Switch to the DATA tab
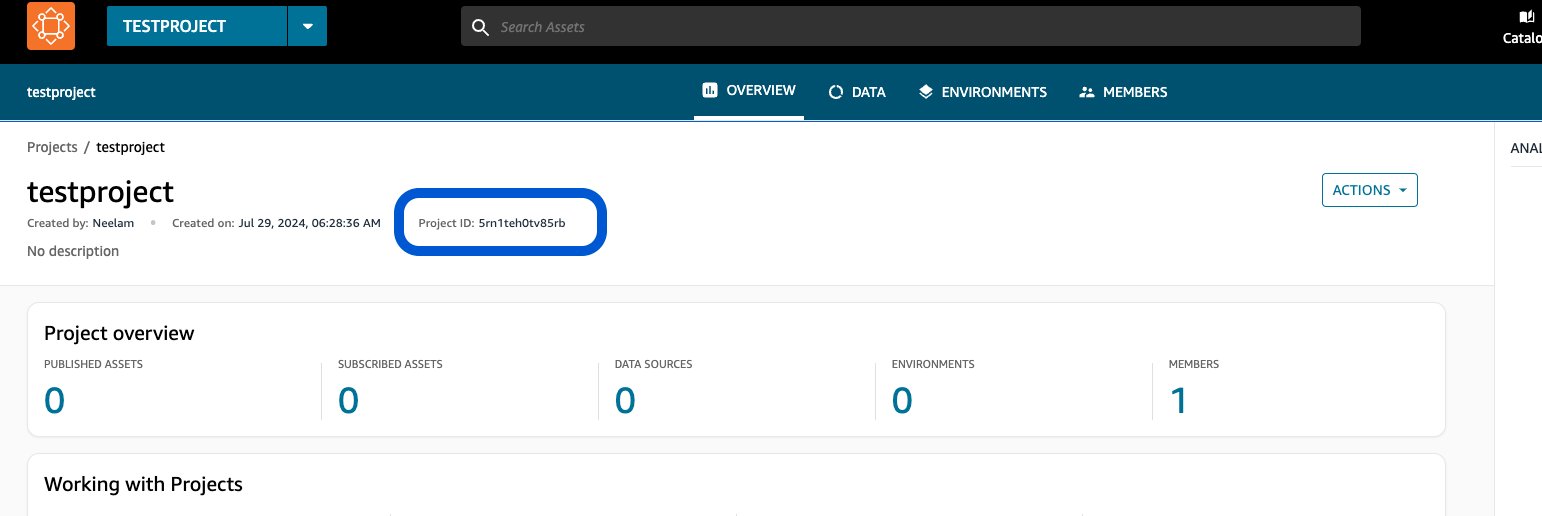Screen dimensions: 1542x516 (x=857, y=92)
